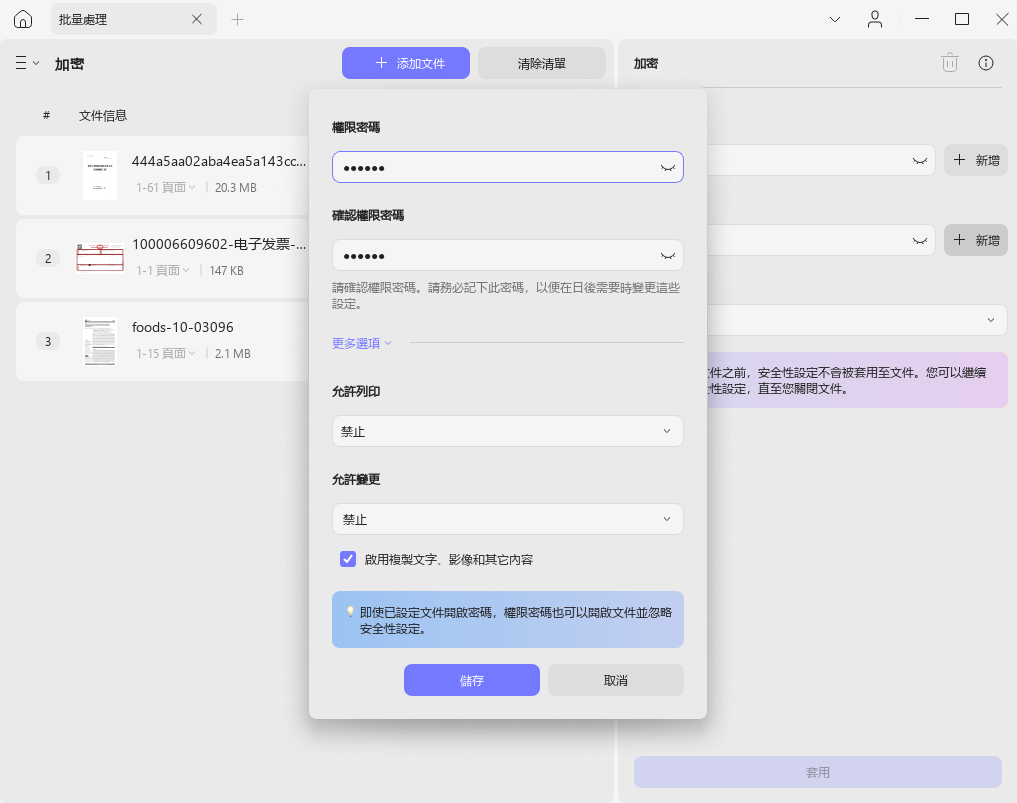This screenshot has width=1017, height=803.
Task: Click the 取消 button in the dialog
Action: click(615, 680)
